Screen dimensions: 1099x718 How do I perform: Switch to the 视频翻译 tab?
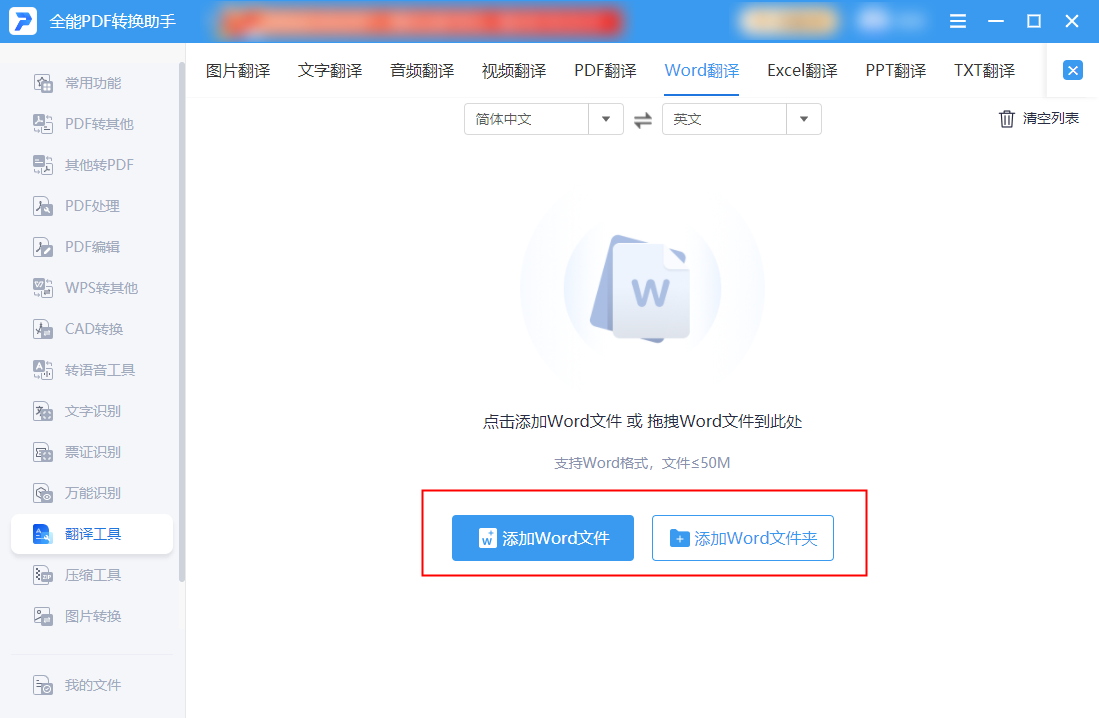tap(514, 71)
